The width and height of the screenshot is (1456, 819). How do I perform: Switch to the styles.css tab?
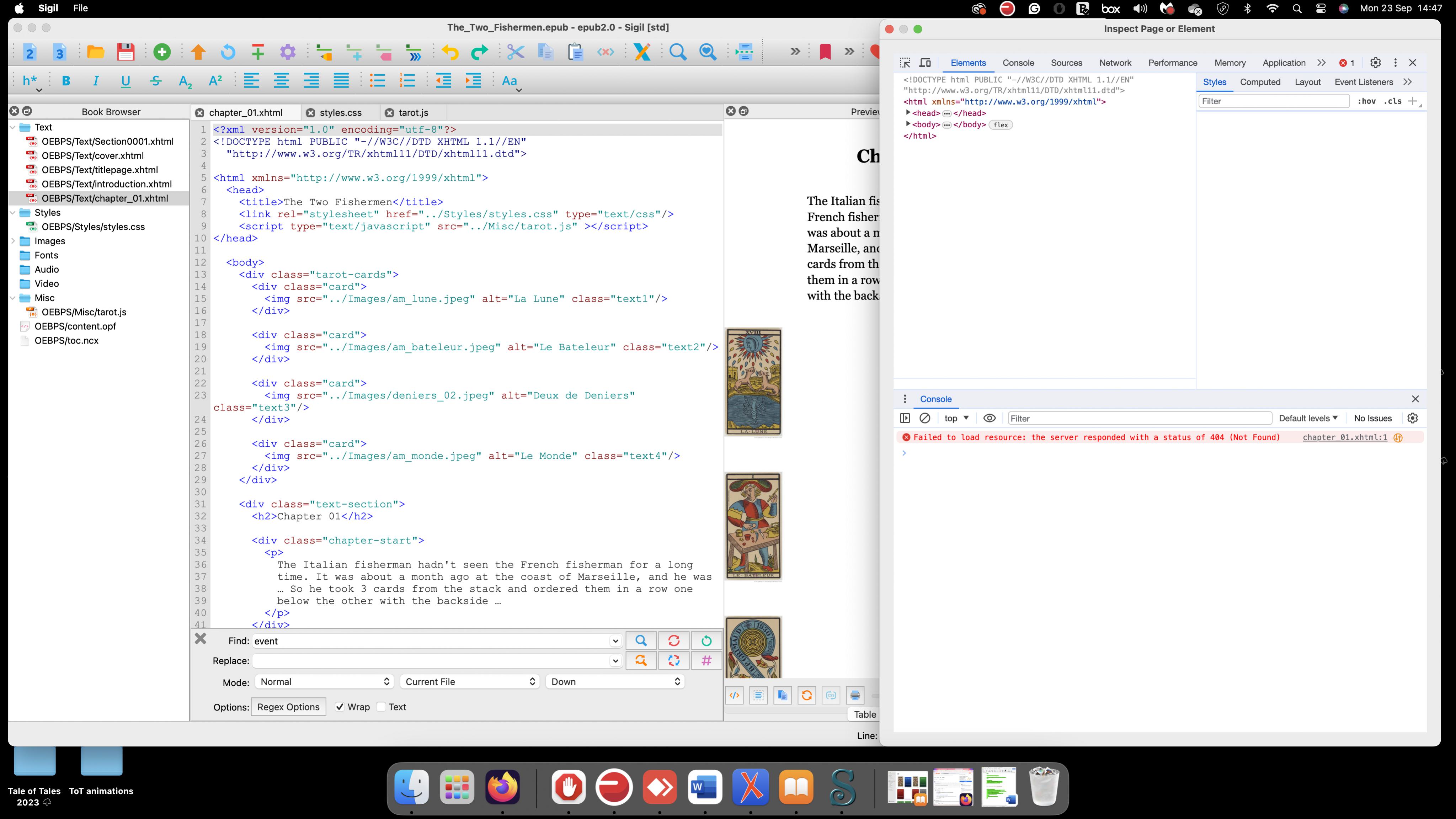tap(340, 112)
